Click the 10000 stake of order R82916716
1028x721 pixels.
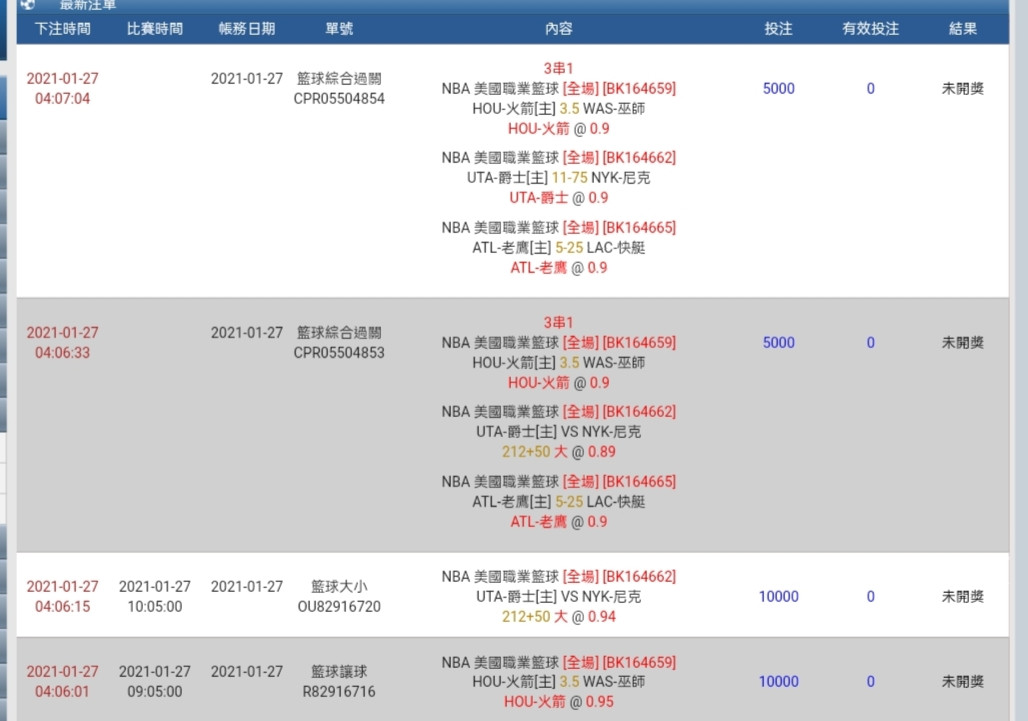(x=778, y=682)
